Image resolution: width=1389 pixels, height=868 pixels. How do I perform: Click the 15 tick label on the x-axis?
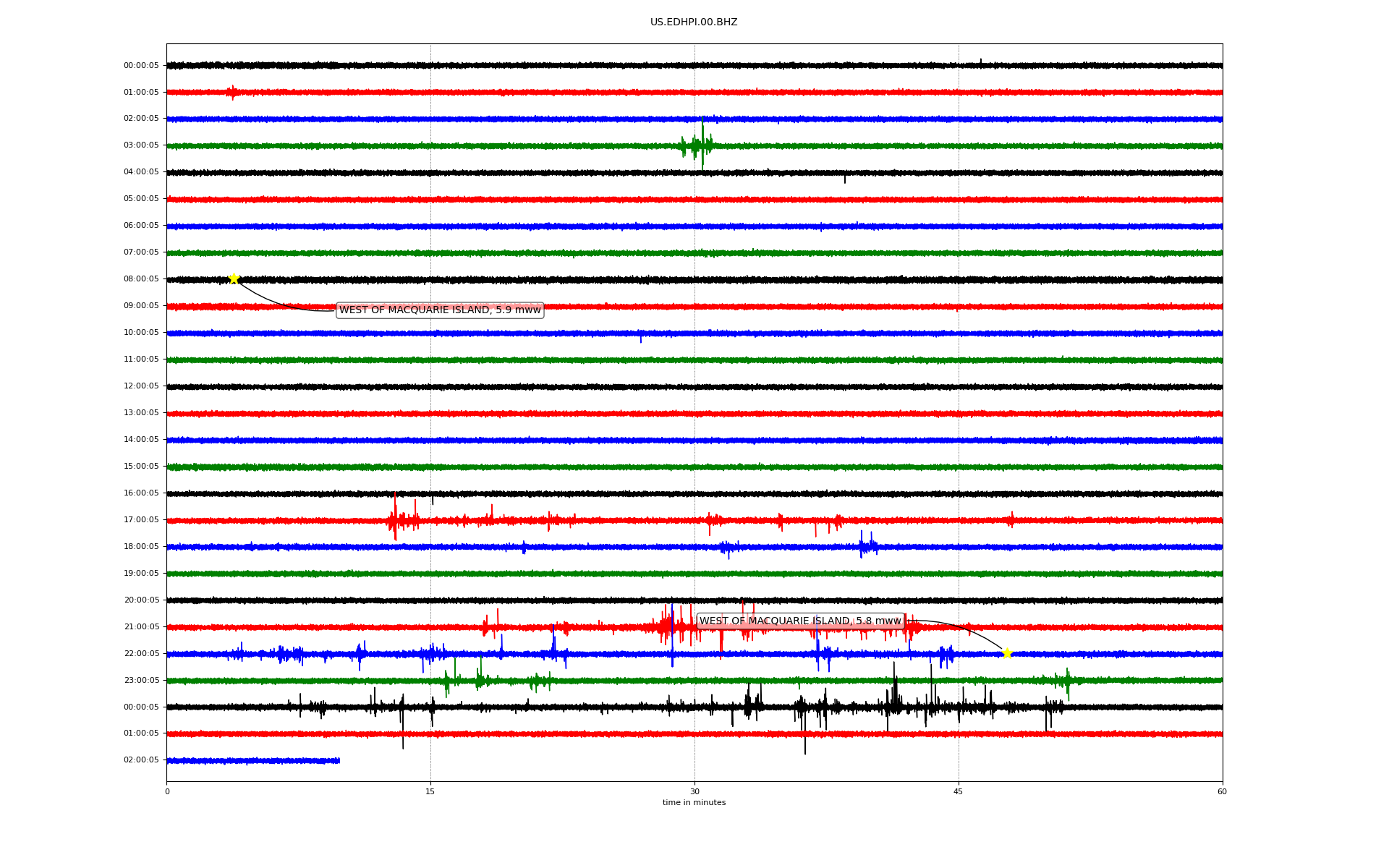[x=430, y=792]
